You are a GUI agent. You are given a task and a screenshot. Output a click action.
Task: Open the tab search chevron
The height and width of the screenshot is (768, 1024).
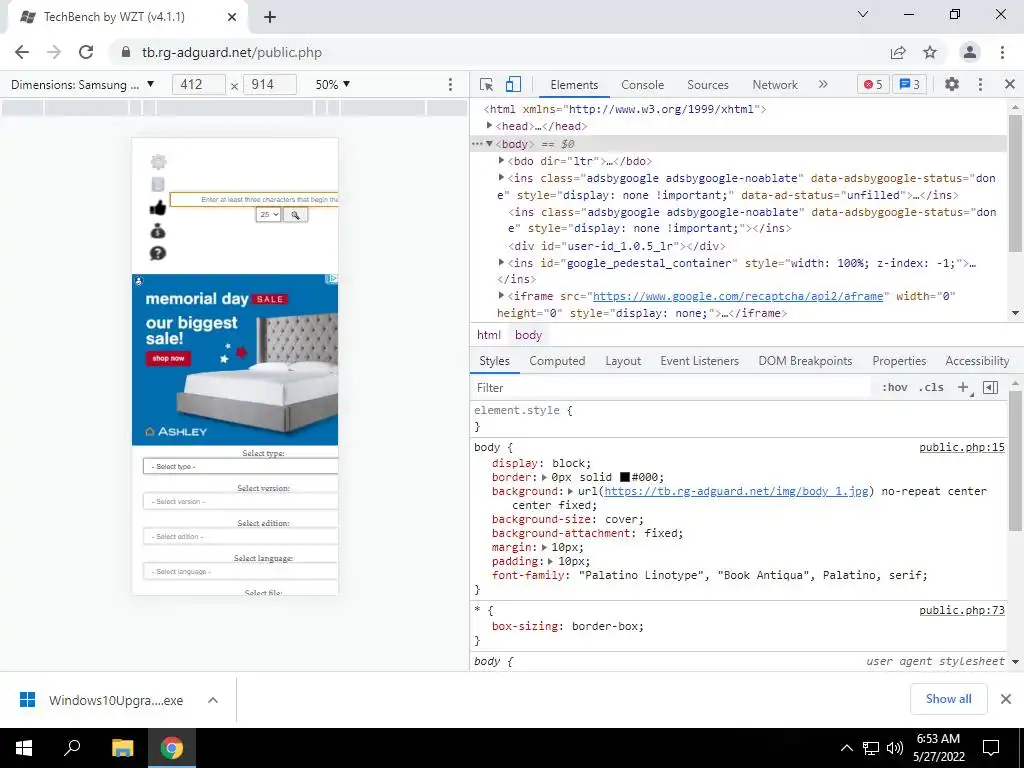[863, 14]
